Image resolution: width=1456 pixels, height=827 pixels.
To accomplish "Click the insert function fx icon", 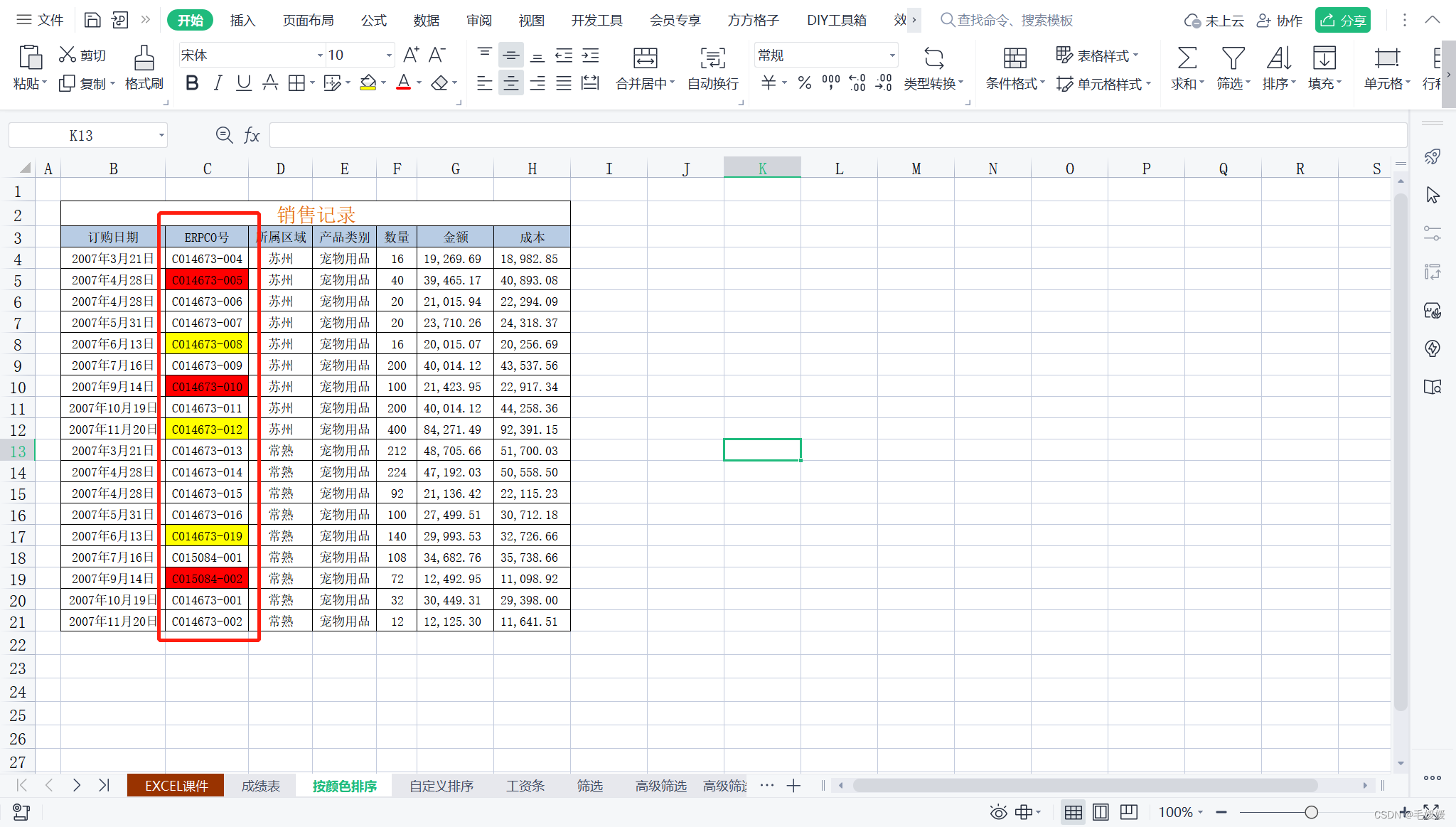I will point(252,135).
